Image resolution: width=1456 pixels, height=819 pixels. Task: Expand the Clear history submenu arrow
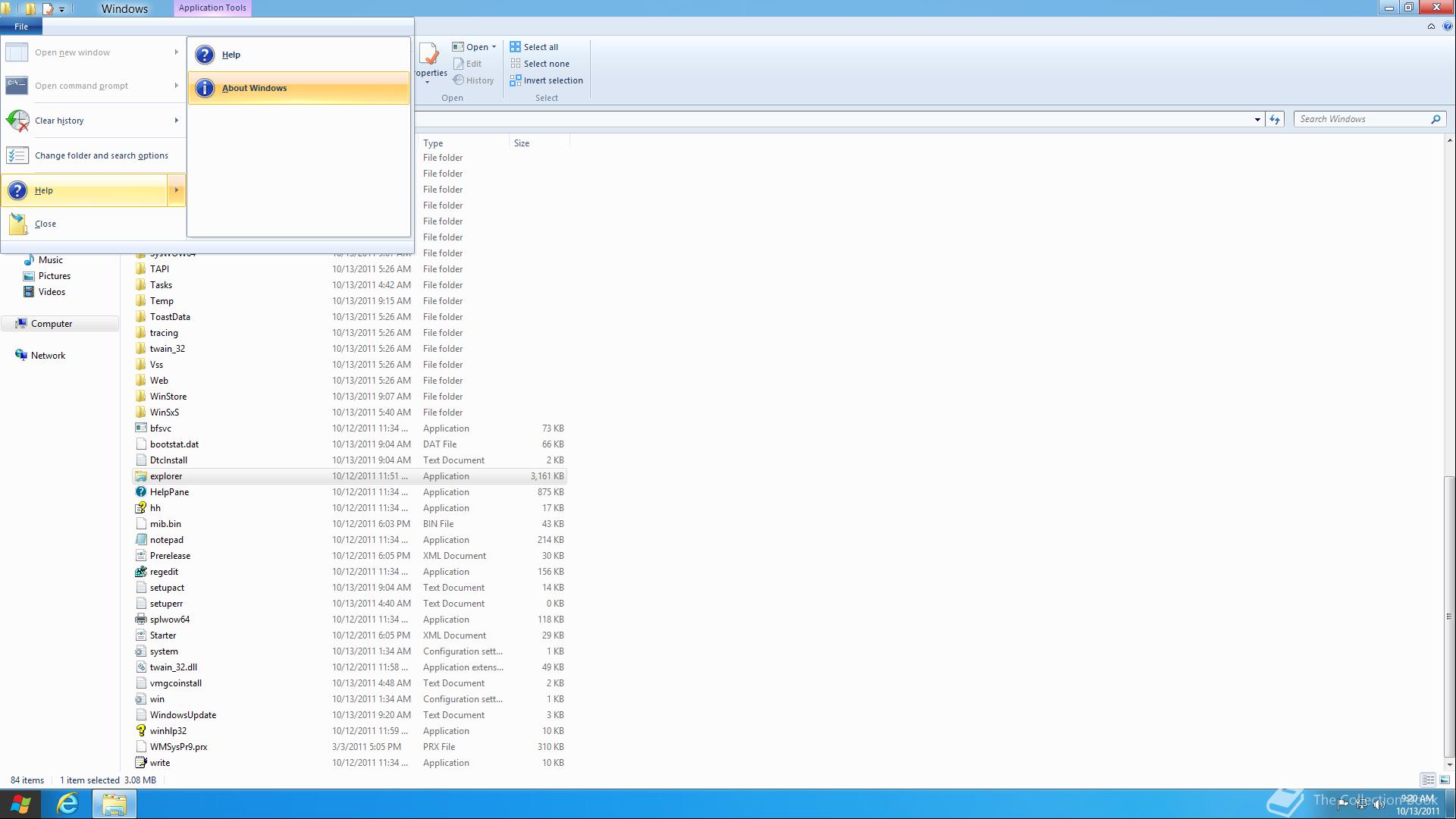click(x=176, y=121)
